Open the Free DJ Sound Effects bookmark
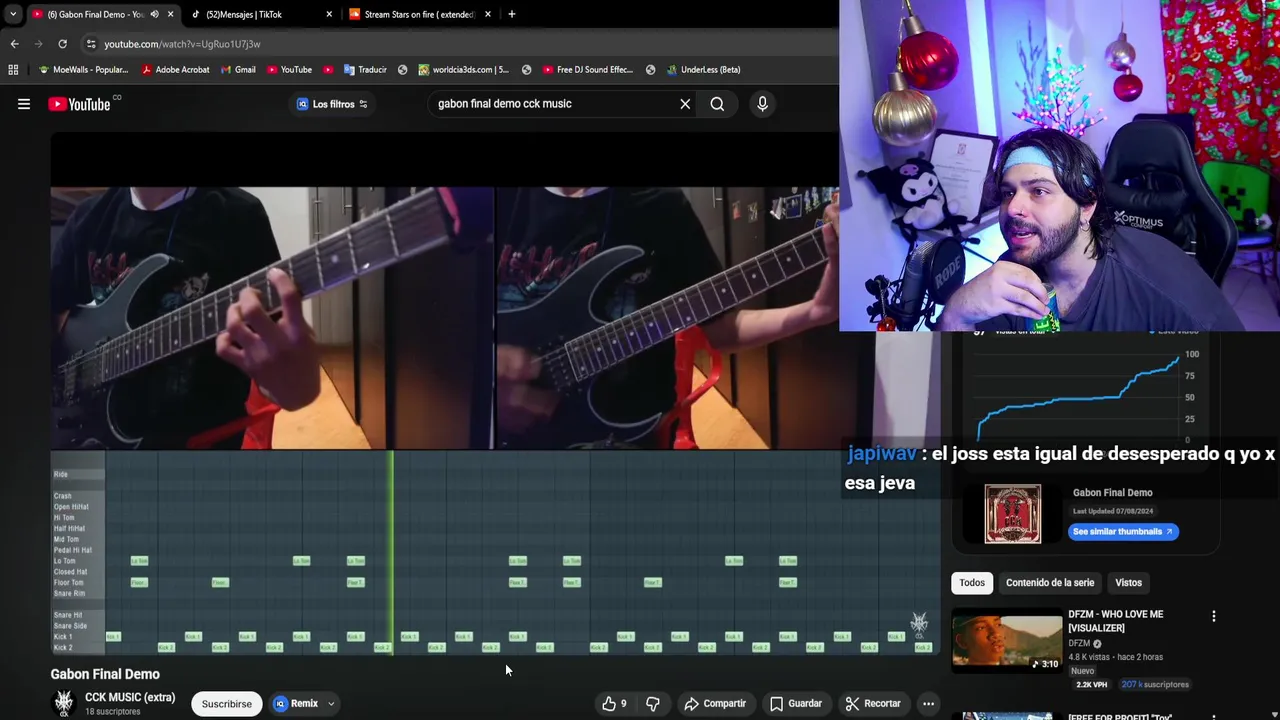1280x720 pixels. point(588,70)
